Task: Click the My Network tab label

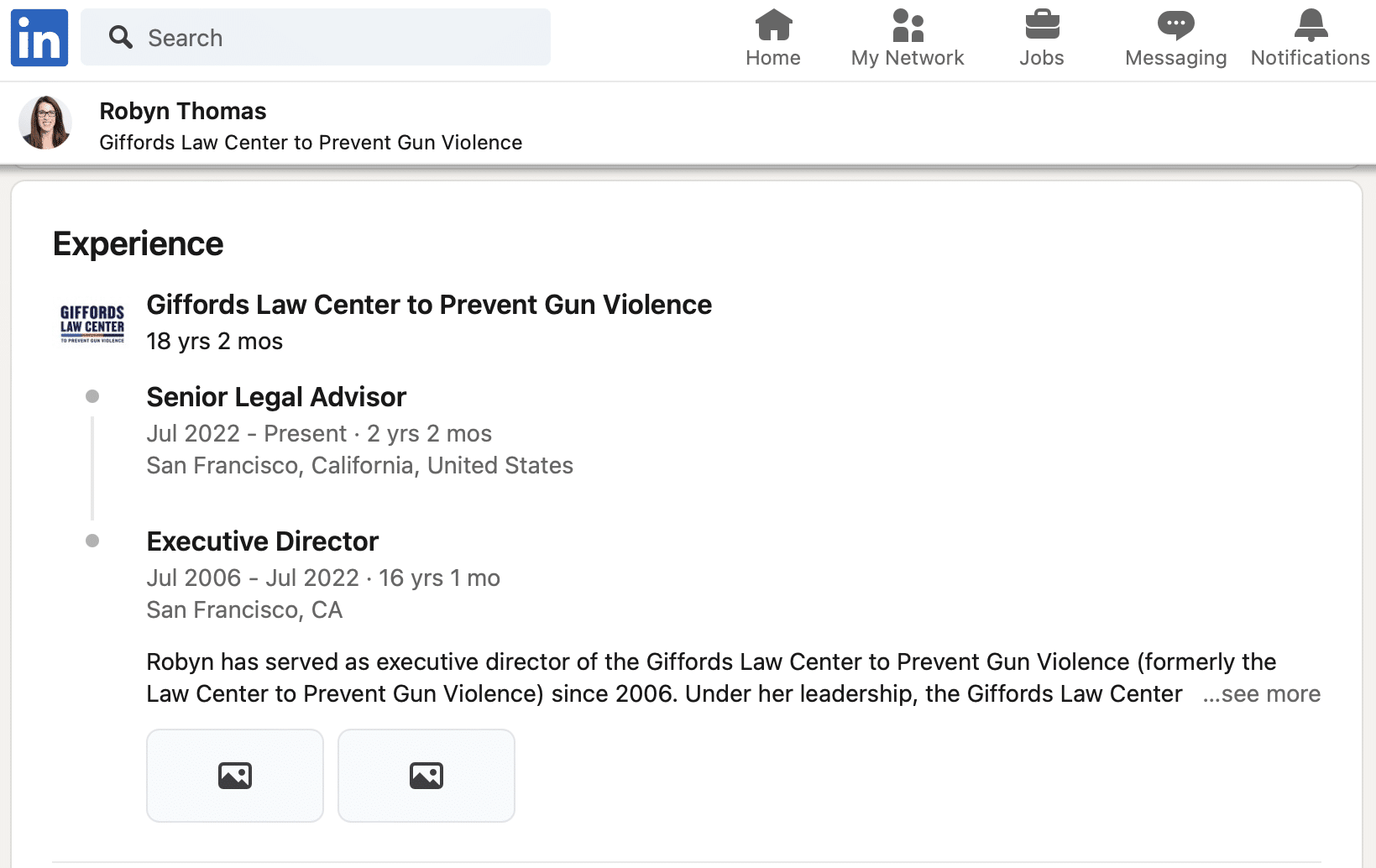Action: point(908,58)
